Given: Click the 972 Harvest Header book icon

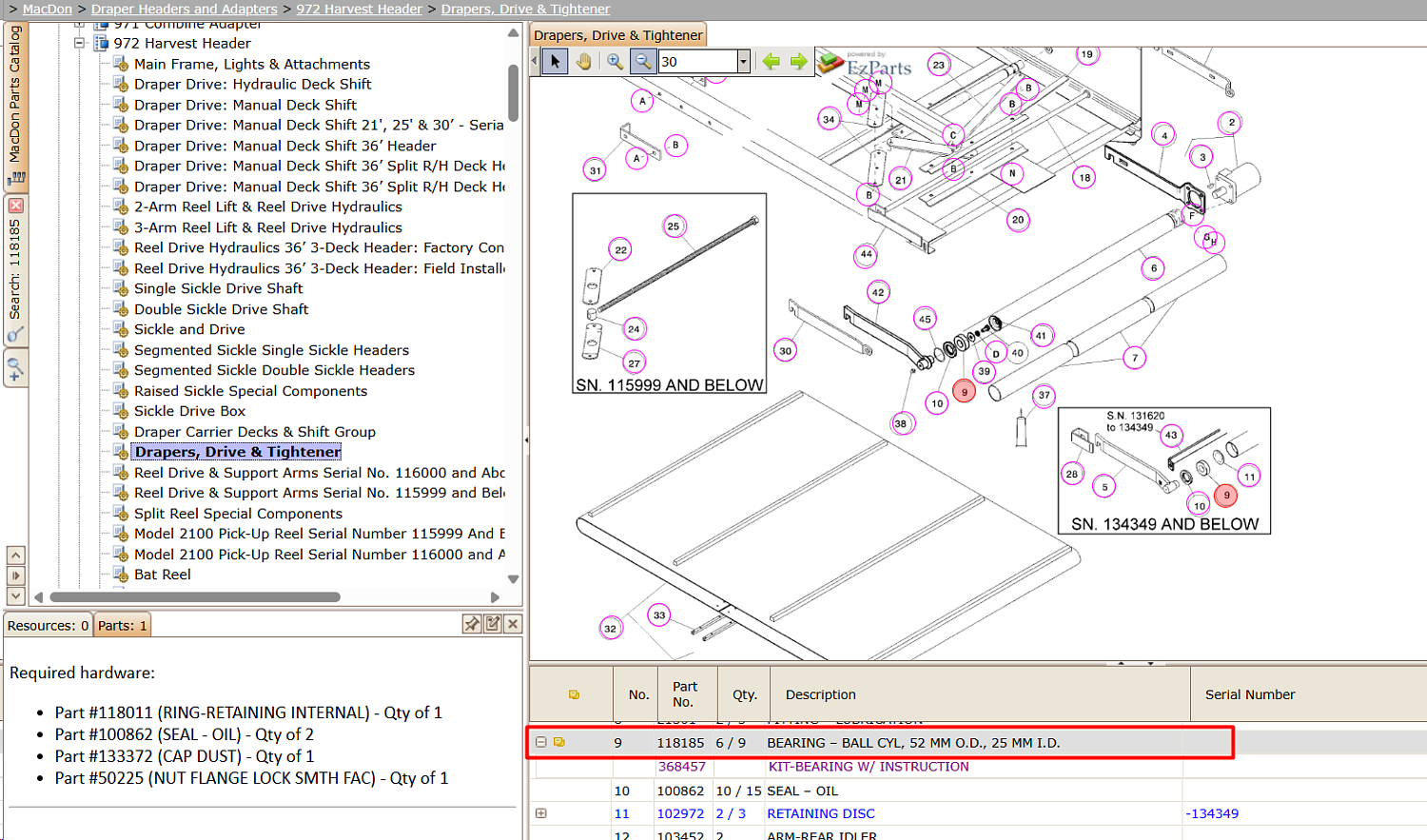Looking at the screenshot, I should [x=101, y=43].
